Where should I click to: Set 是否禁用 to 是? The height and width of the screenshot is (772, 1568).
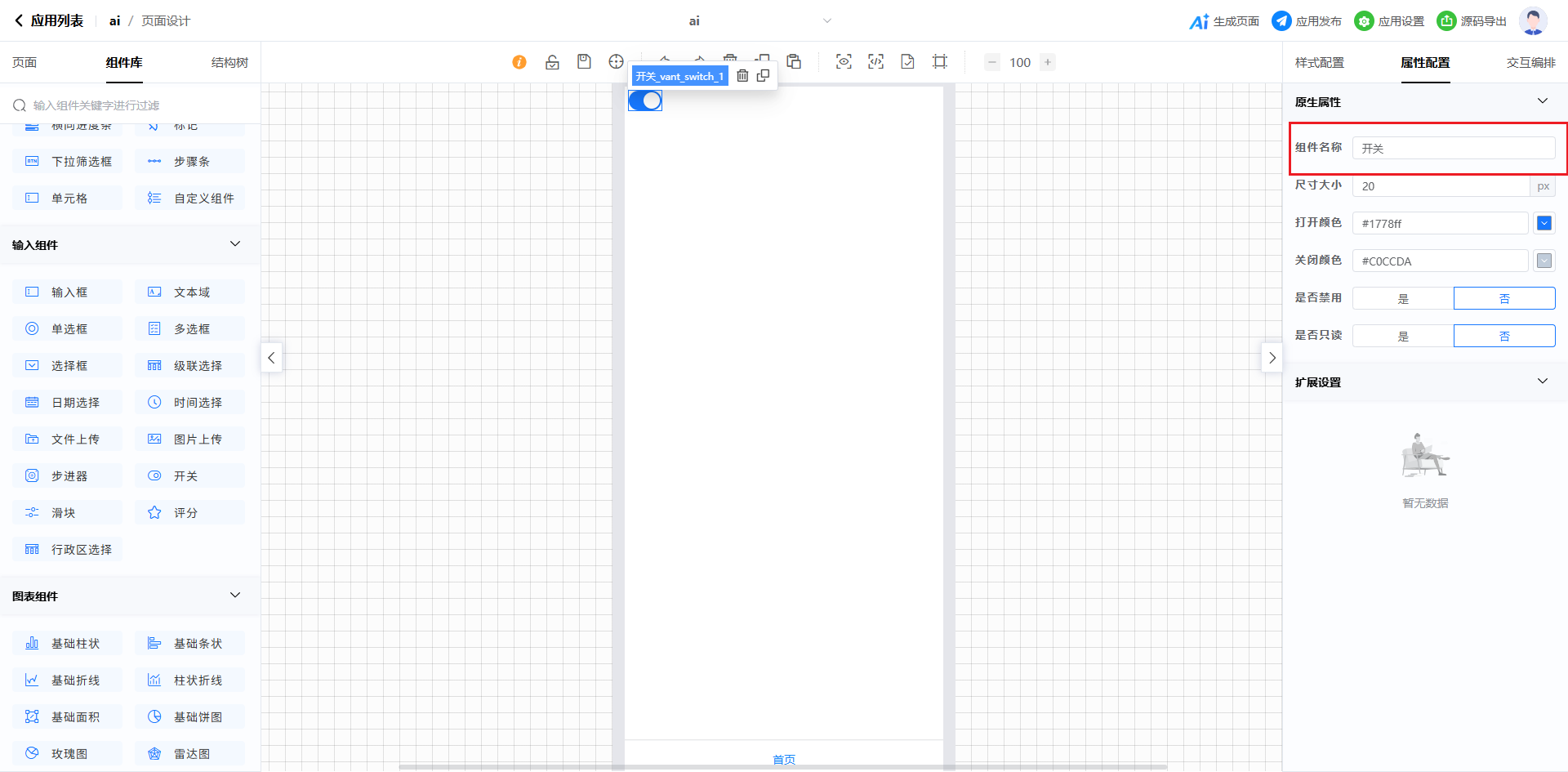tap(1402, 298)
